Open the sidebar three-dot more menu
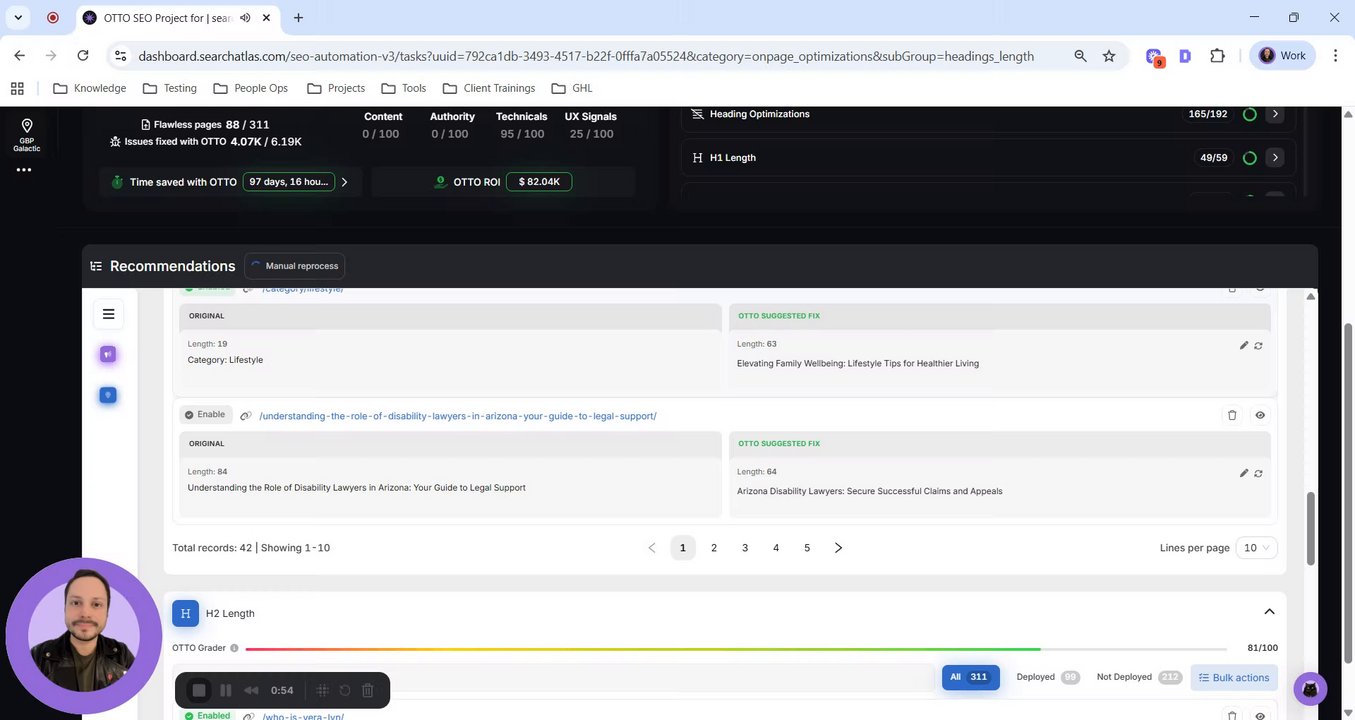 [x=24, y=170]
